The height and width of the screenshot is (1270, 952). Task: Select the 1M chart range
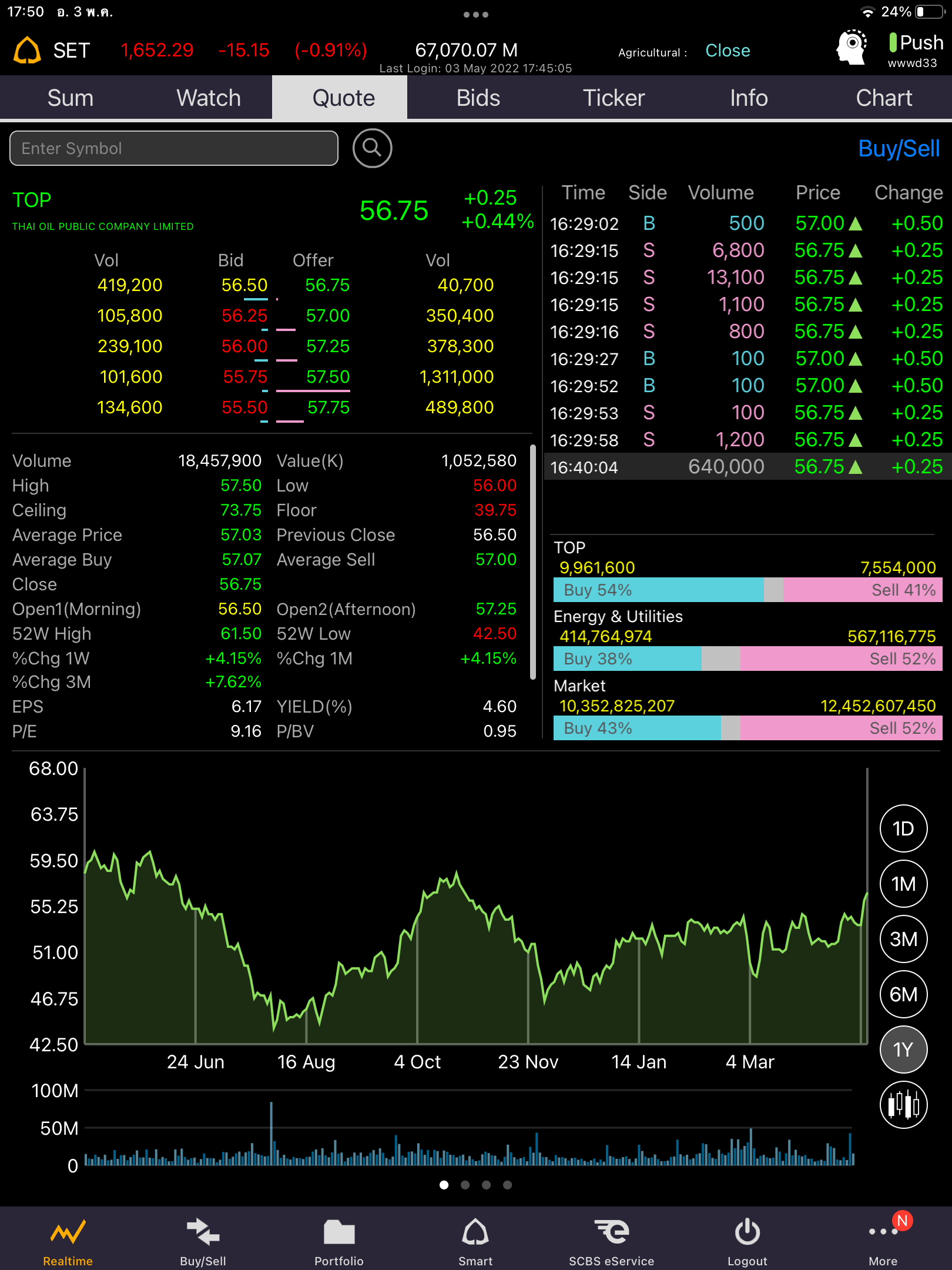[x=903, y=884]
